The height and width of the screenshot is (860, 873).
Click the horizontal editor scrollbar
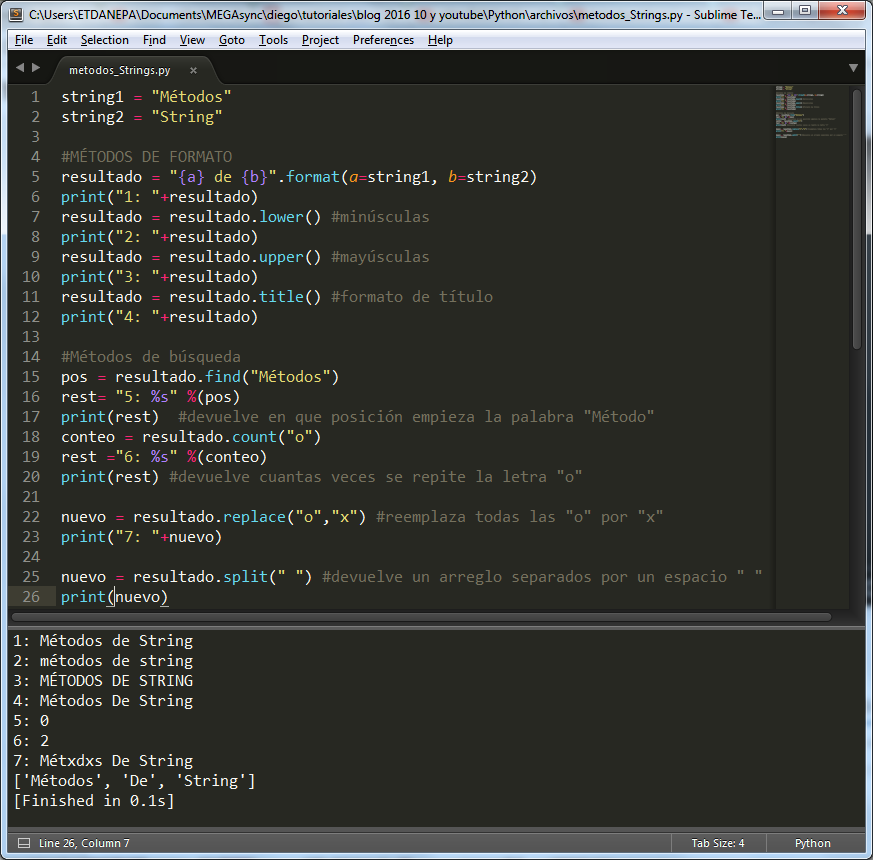(421, 617)
